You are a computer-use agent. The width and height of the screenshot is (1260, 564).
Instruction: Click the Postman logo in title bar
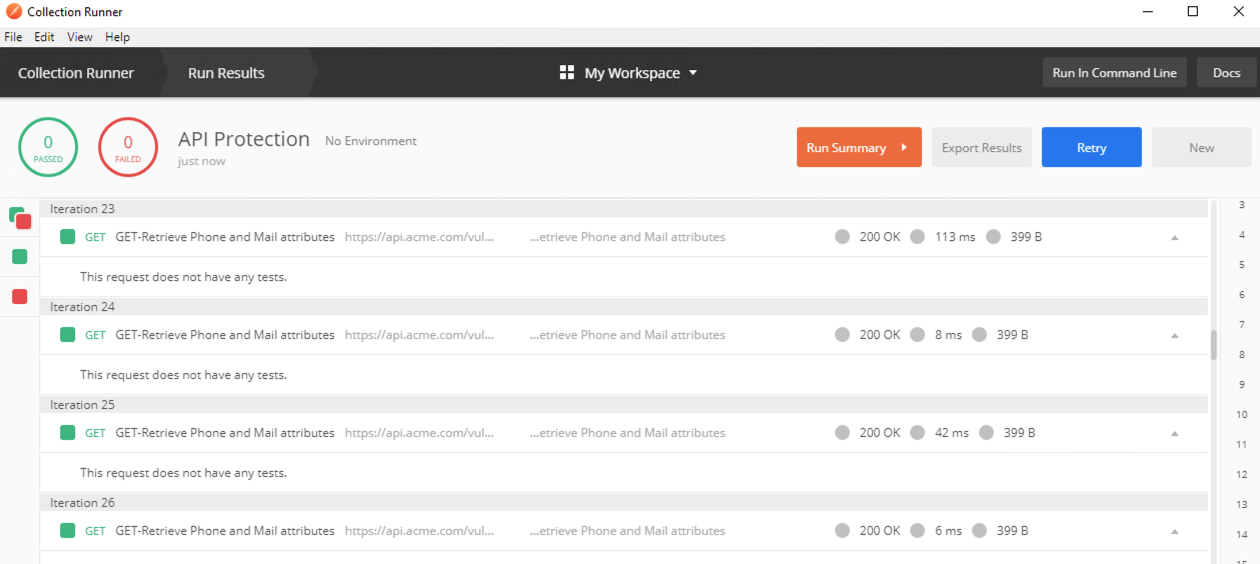pyautogui.click(x=13, y=12)
